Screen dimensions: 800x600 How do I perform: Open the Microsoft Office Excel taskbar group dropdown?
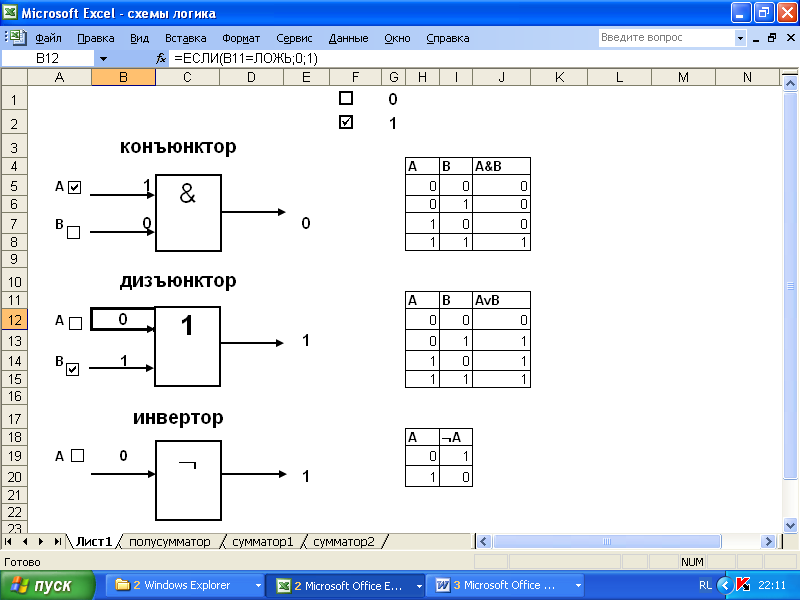tap(419, 585)
